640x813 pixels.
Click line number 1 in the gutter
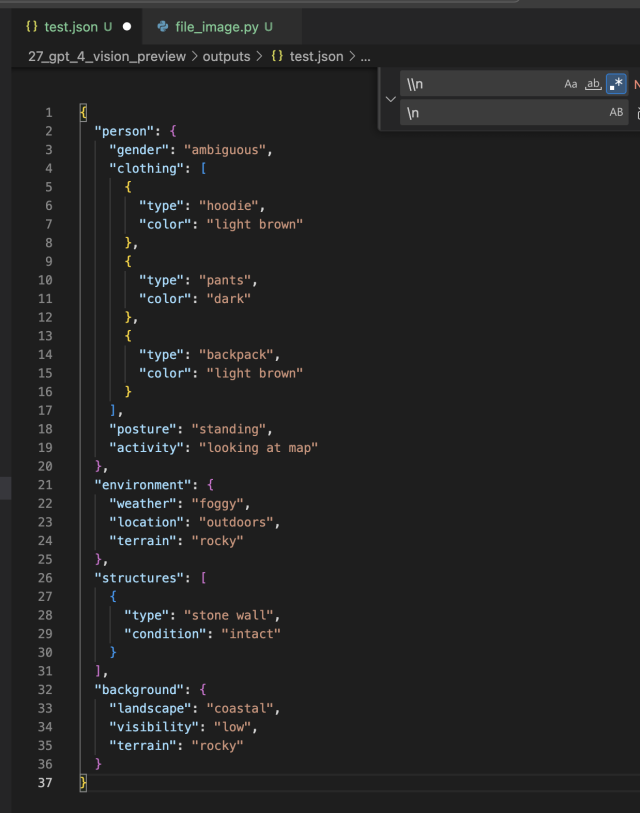click(x=49, y=113)
